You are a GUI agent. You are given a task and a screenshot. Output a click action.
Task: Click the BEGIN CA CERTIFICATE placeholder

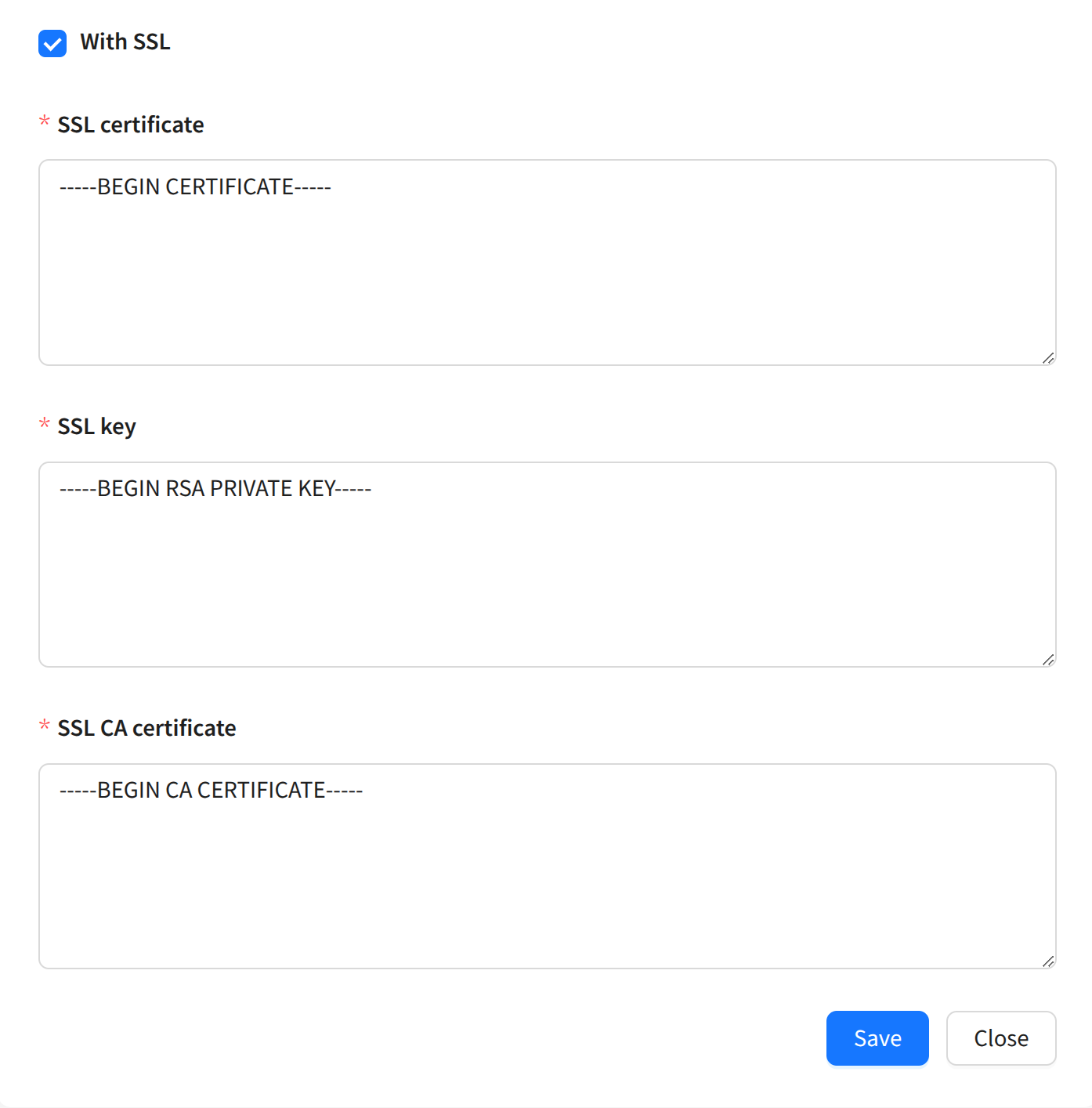click(x=211, y=791)
